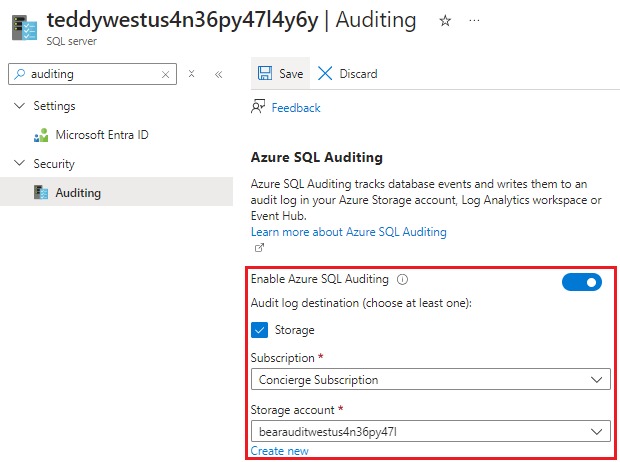Viewport: 620px width, 462px height.
Task: Click the Microsoft Entra ID icon
Action: tap(41, 135)
